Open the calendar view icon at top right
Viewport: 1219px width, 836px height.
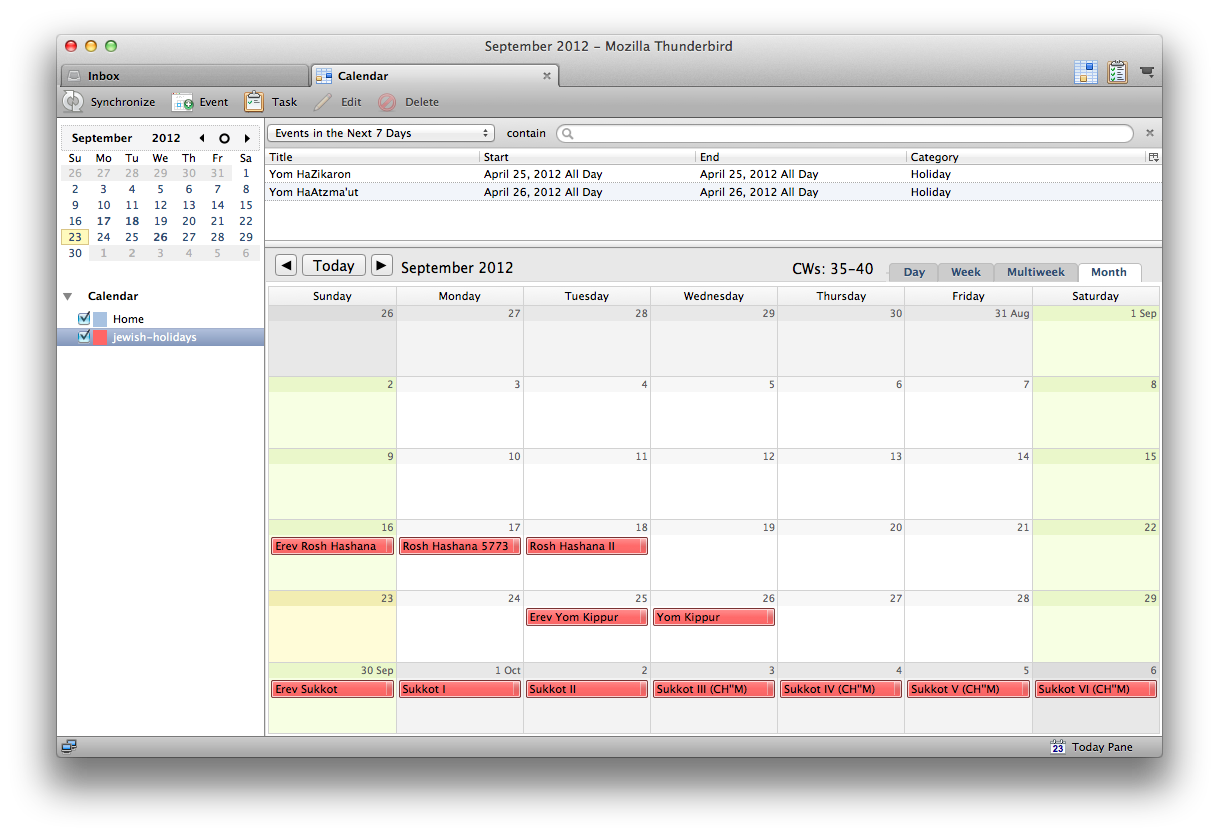(x=1085, y=72)
